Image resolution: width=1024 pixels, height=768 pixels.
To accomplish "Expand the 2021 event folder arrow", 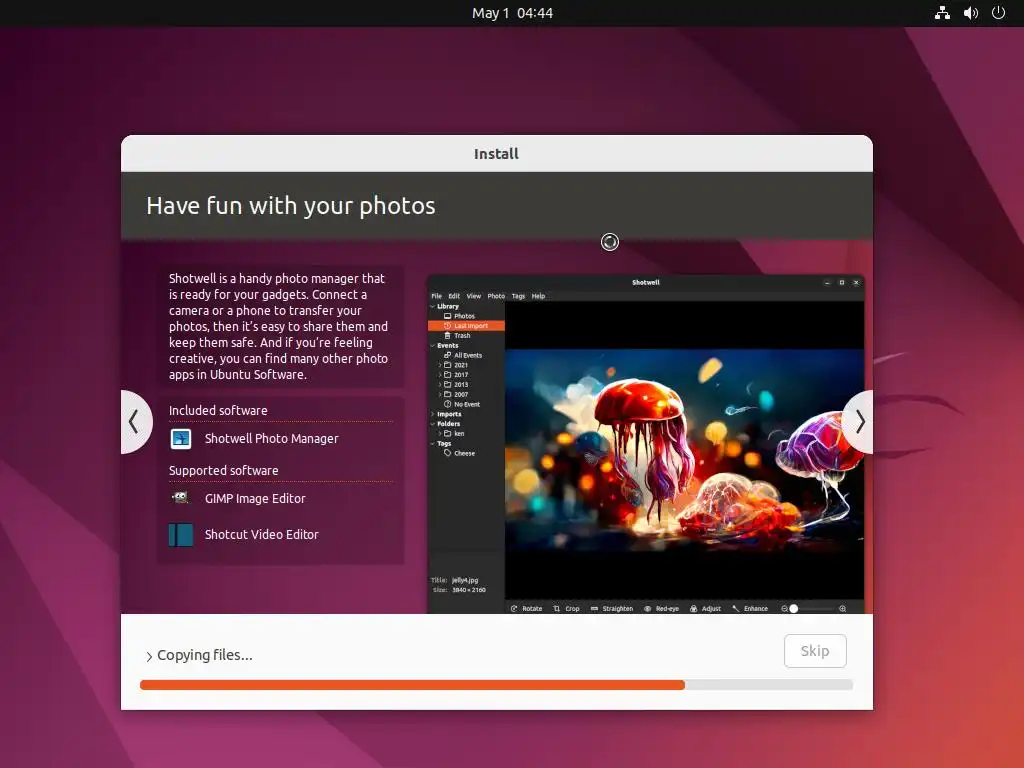I will [440, 365].
